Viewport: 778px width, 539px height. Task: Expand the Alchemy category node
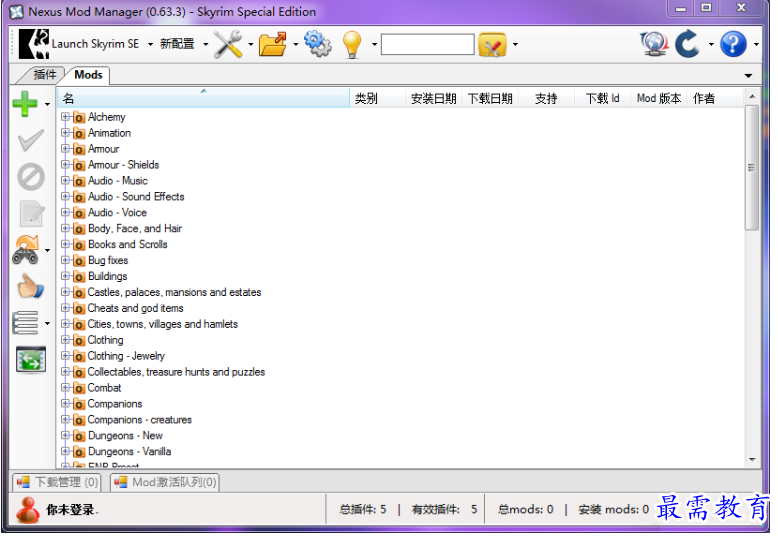coord(65,117)
